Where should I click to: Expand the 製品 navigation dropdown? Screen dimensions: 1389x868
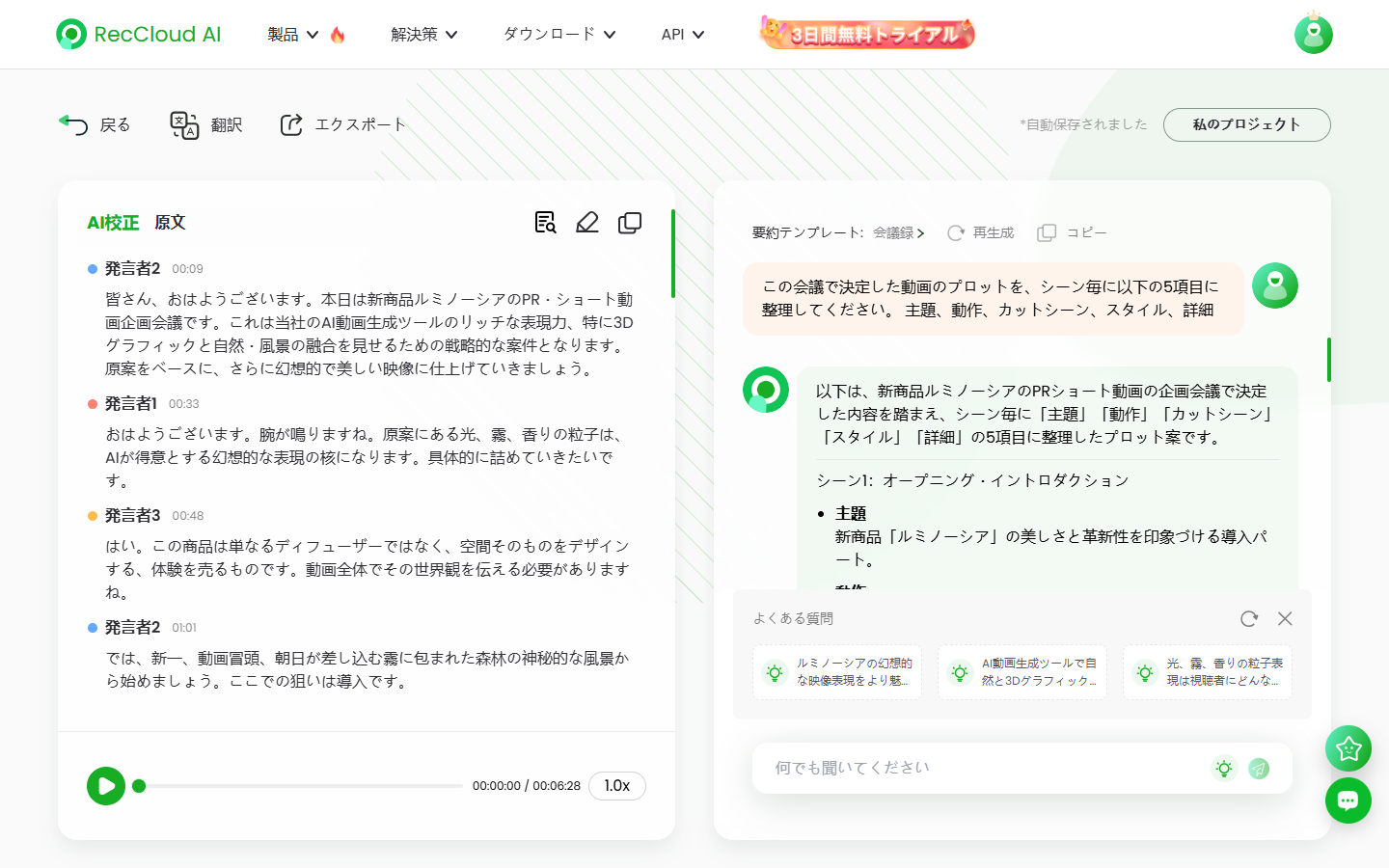click(x=292, y=34)
